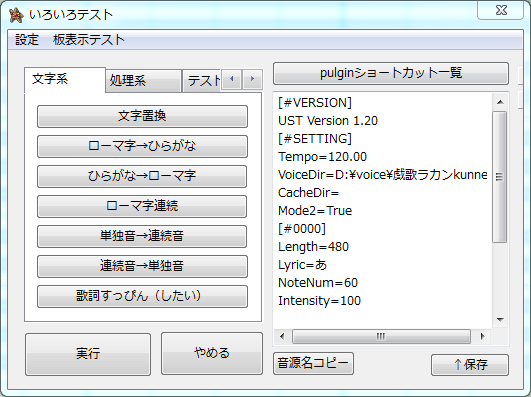Viewport: 531px width, 397px height.
Task: Cancel with the やめる button
Action: [x=212, y=353]
